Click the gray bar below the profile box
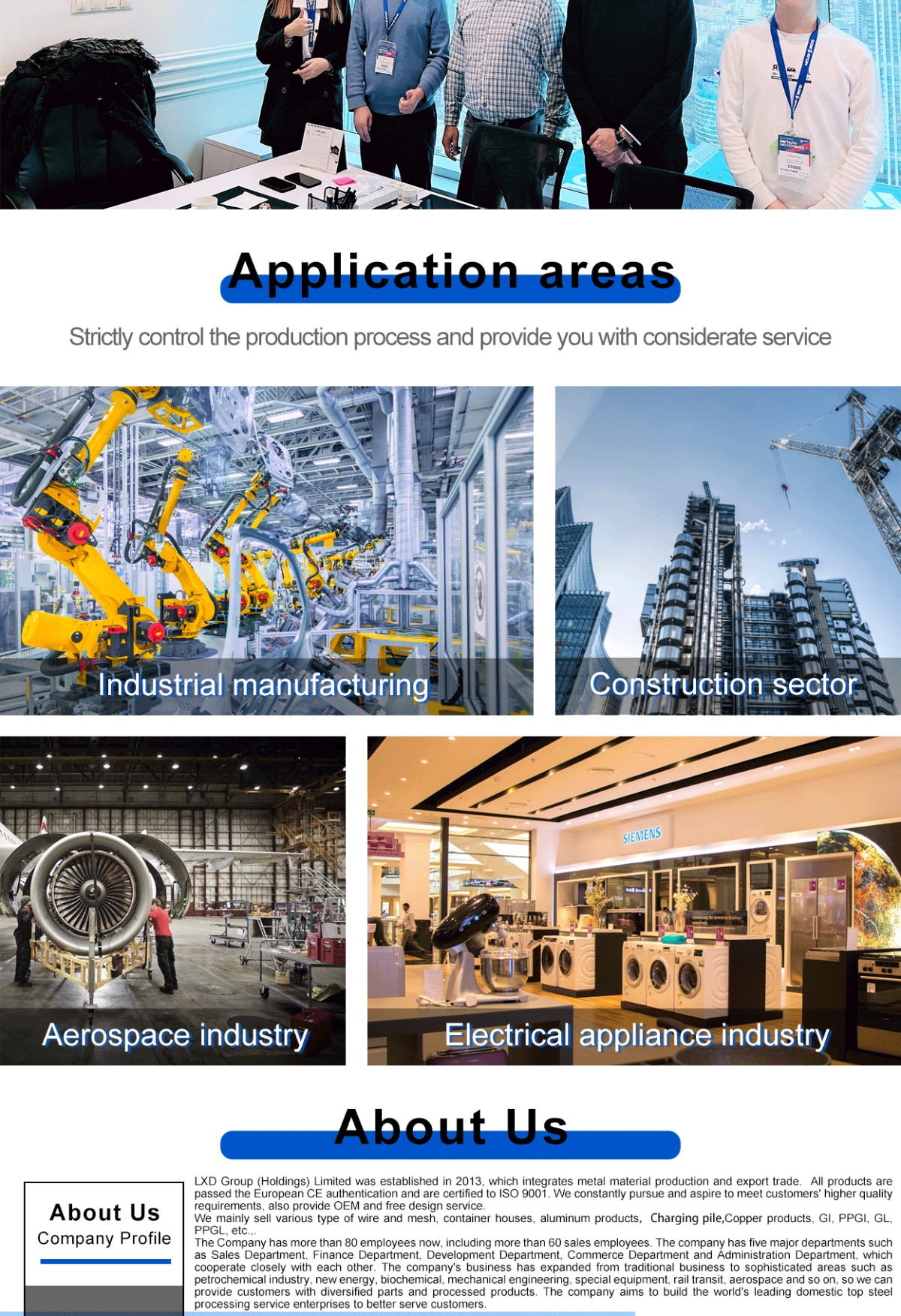Image resolution: width=901 pixels, height=1316 pixels. click(x=104, y=1300)
